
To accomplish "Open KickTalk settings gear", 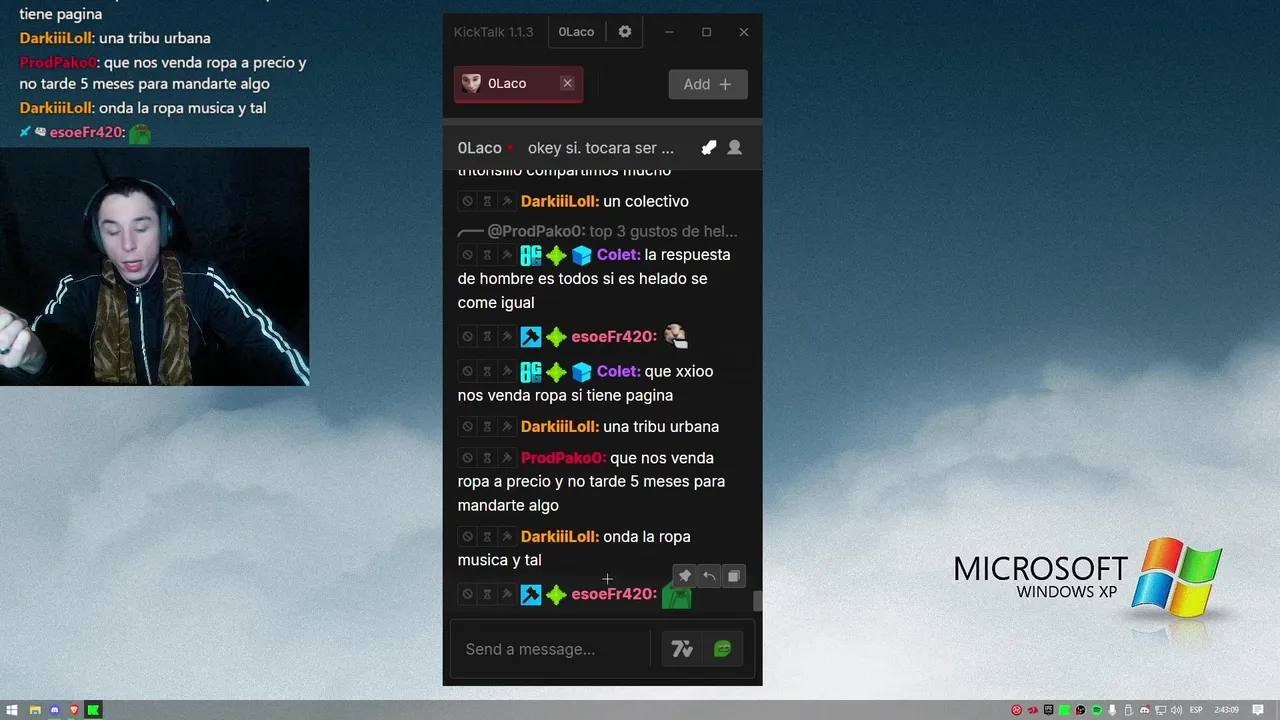I will pyautogui.click(x=625, y=32).
